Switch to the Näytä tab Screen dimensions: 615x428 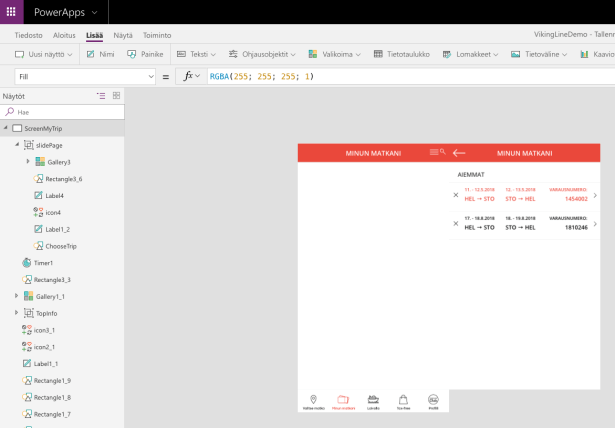(122, 34)
